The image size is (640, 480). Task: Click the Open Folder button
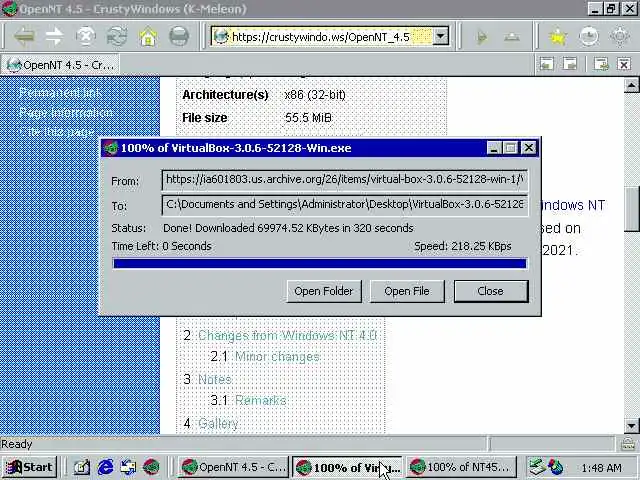[x=324, y=291]
